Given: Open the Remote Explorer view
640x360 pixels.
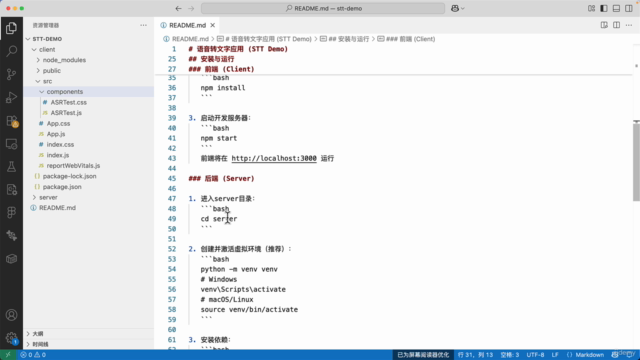Looking at the screenshot, I should pos(11,144).
